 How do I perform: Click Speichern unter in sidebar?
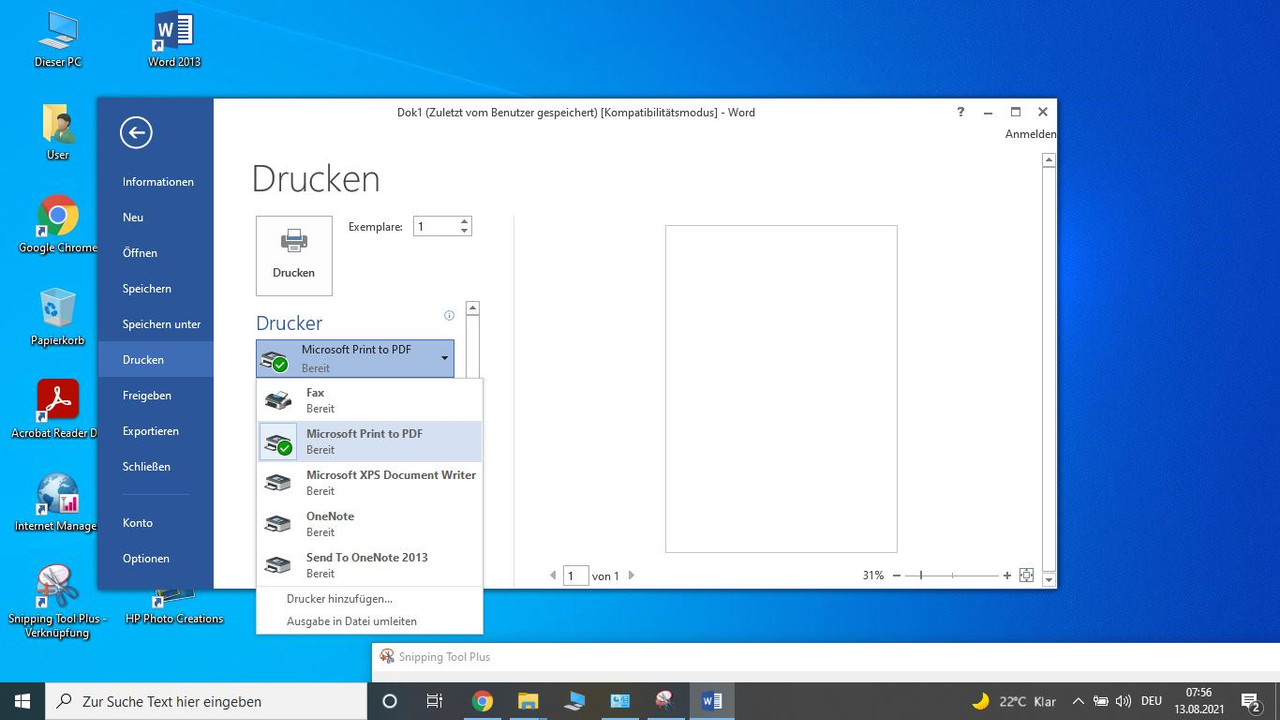(x=155, y=324)
